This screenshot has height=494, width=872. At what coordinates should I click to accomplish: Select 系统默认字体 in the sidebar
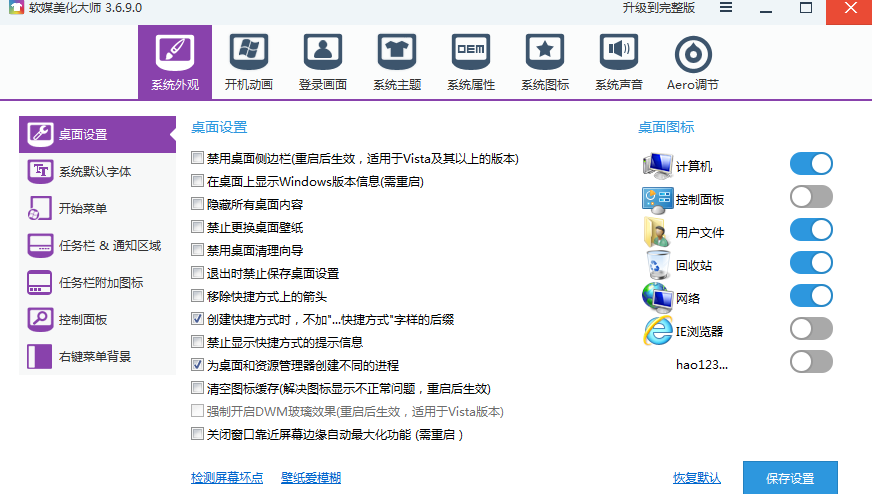[95, 172]
